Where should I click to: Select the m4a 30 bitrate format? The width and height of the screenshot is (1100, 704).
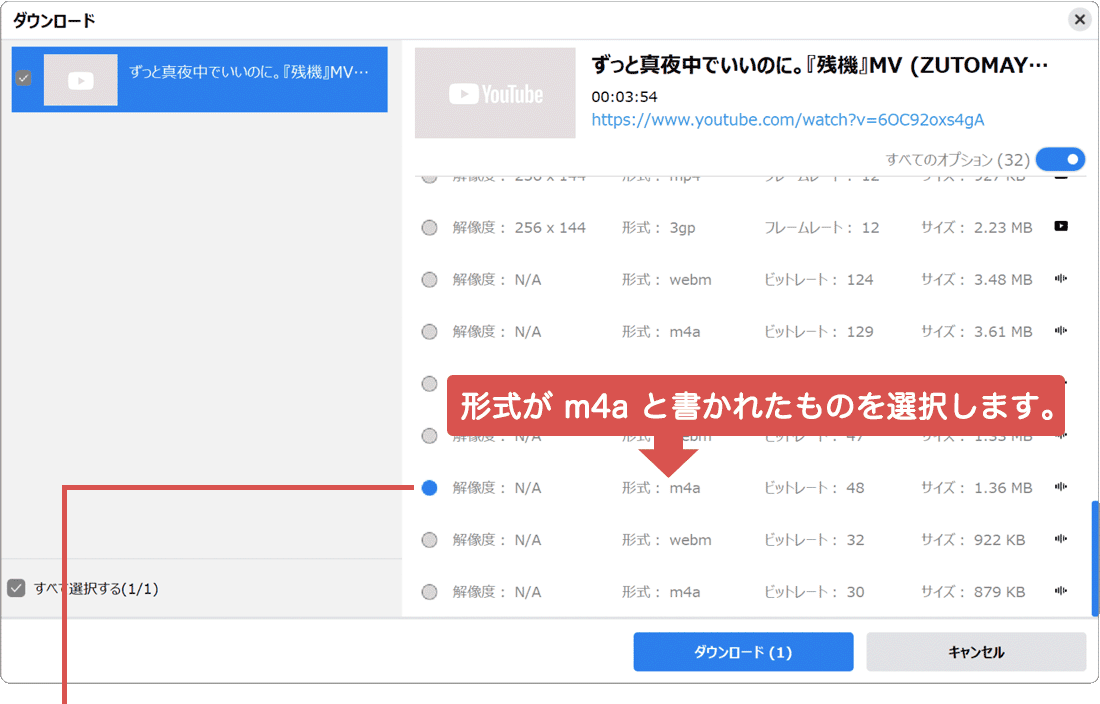coord(429,591)
